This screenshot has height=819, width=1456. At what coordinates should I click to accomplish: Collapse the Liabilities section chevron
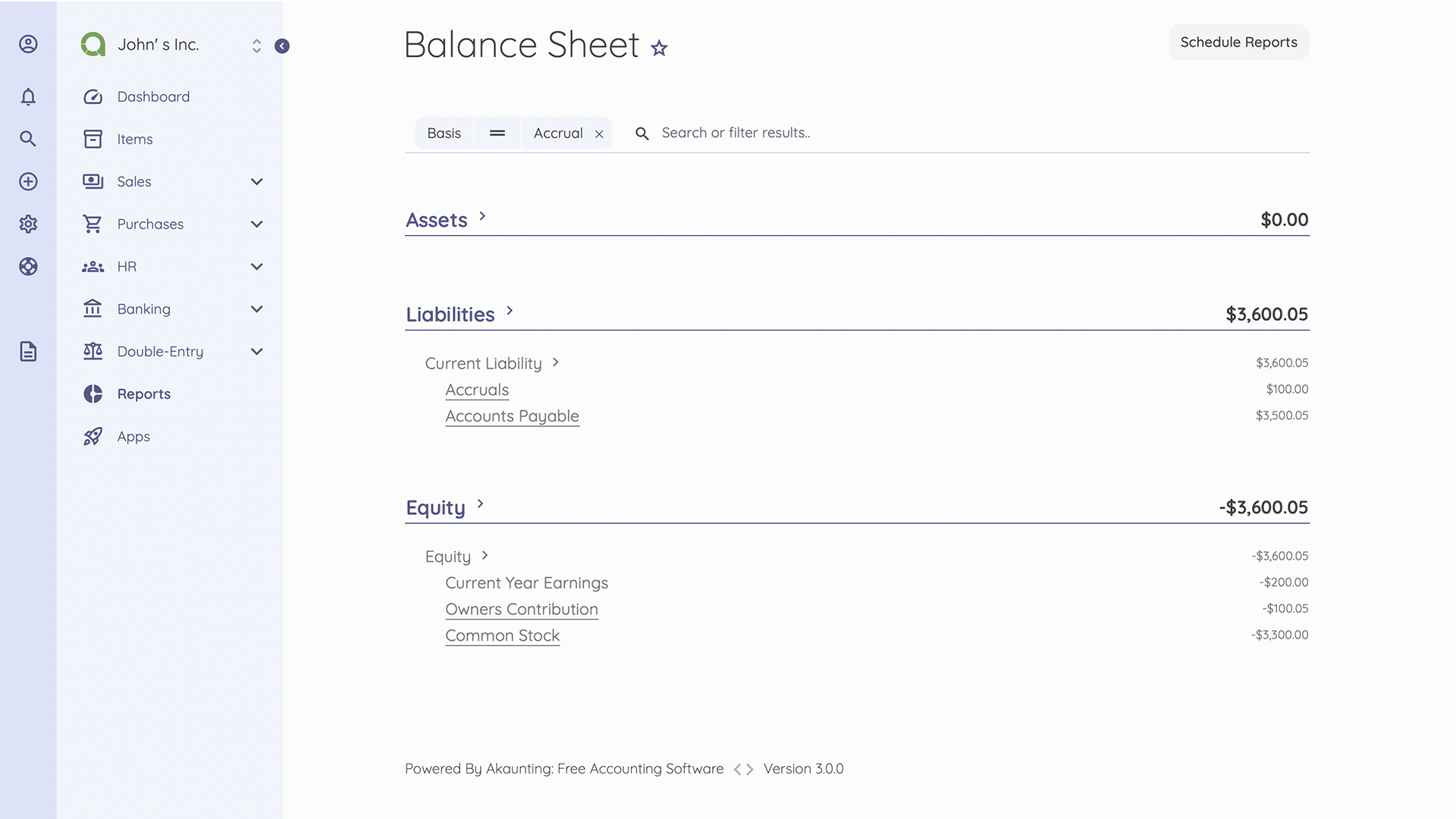[510, 311]
